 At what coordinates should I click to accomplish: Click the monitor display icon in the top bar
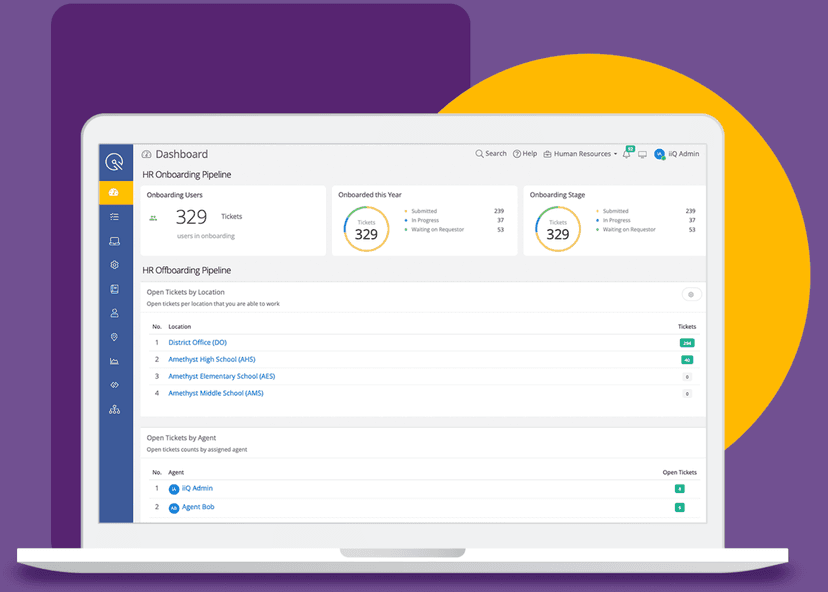pyautogui.click(x=642, y=154)
